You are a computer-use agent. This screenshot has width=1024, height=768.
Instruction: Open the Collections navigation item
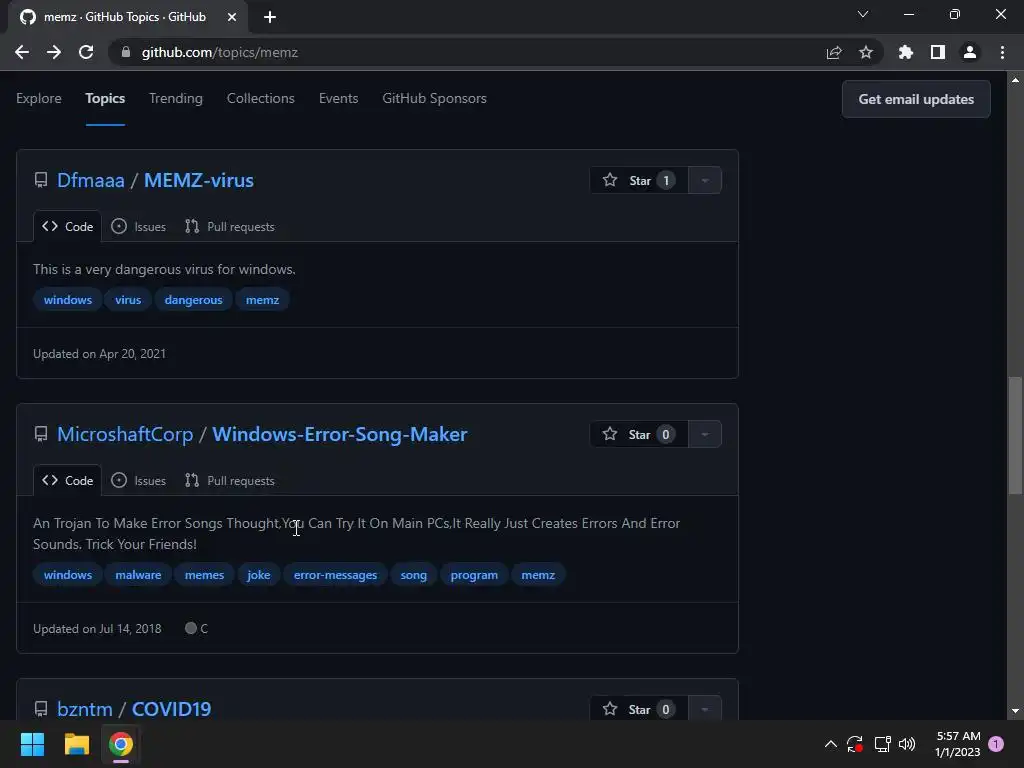261,99
